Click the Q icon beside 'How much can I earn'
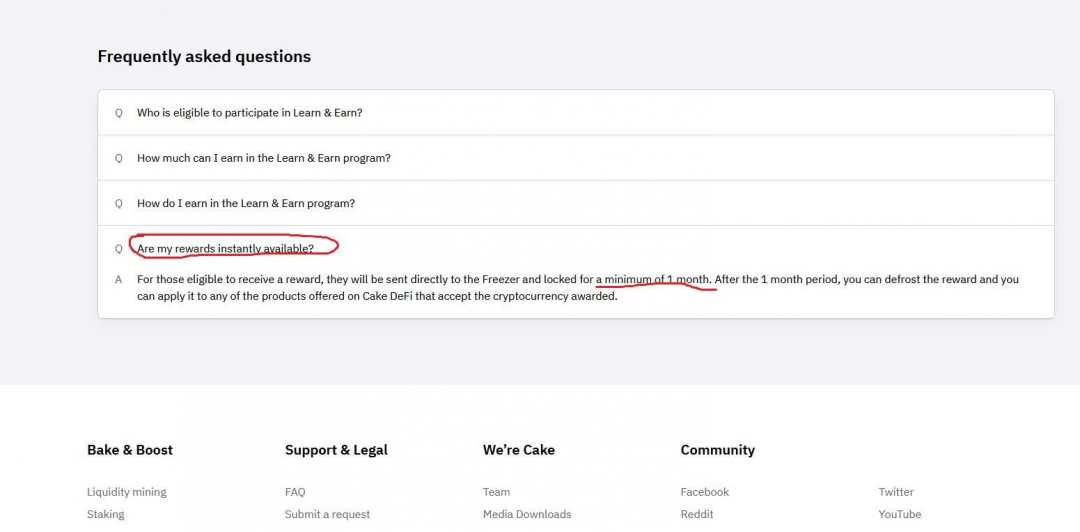The height and width of the screenshot is (532, 1080). 118,158
